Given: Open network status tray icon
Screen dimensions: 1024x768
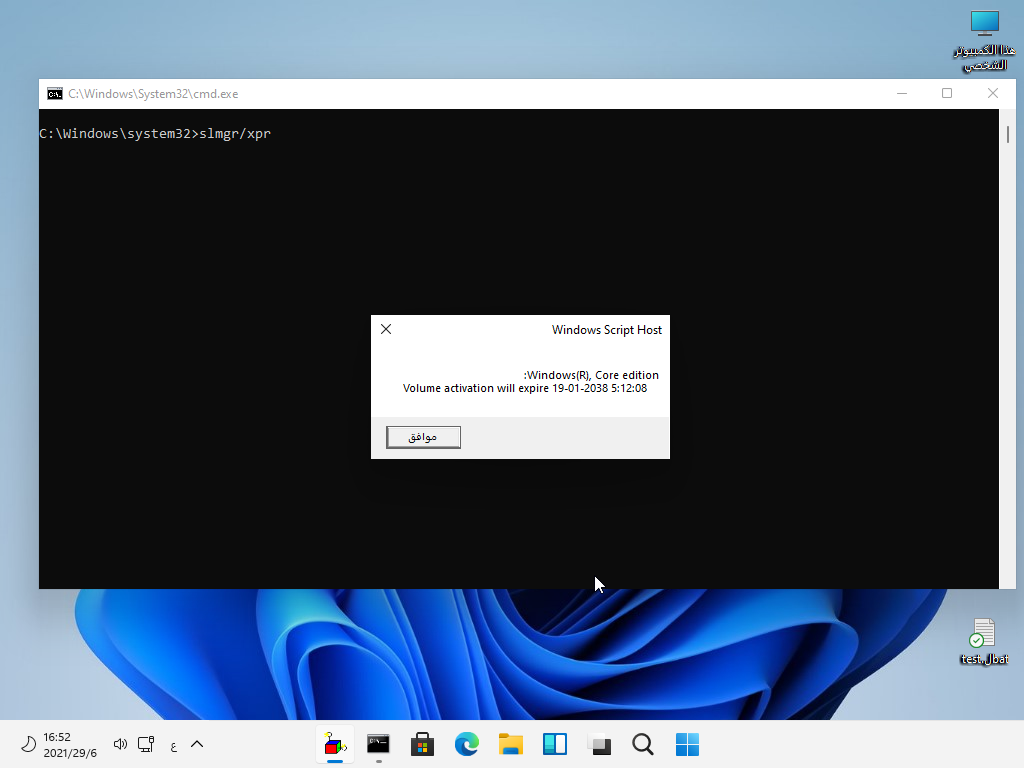Looking at the screenshot, I should point(146,744).
